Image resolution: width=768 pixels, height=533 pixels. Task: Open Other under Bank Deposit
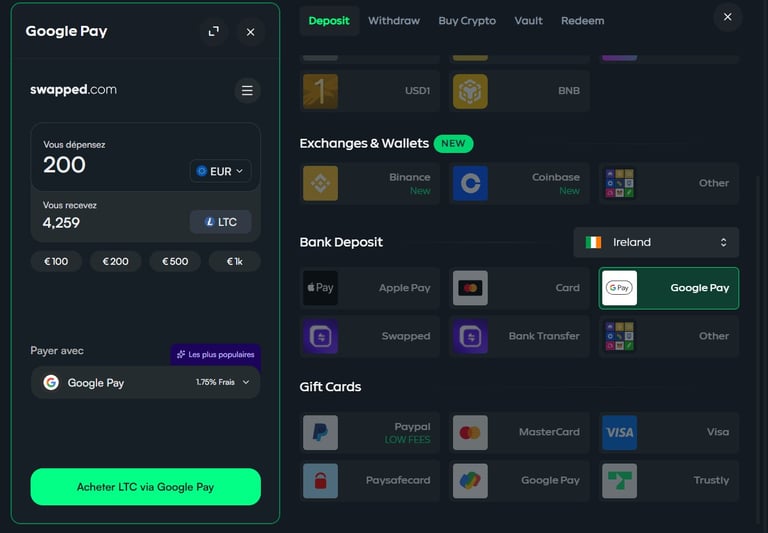pyautogui.click(x=669, y=336)
